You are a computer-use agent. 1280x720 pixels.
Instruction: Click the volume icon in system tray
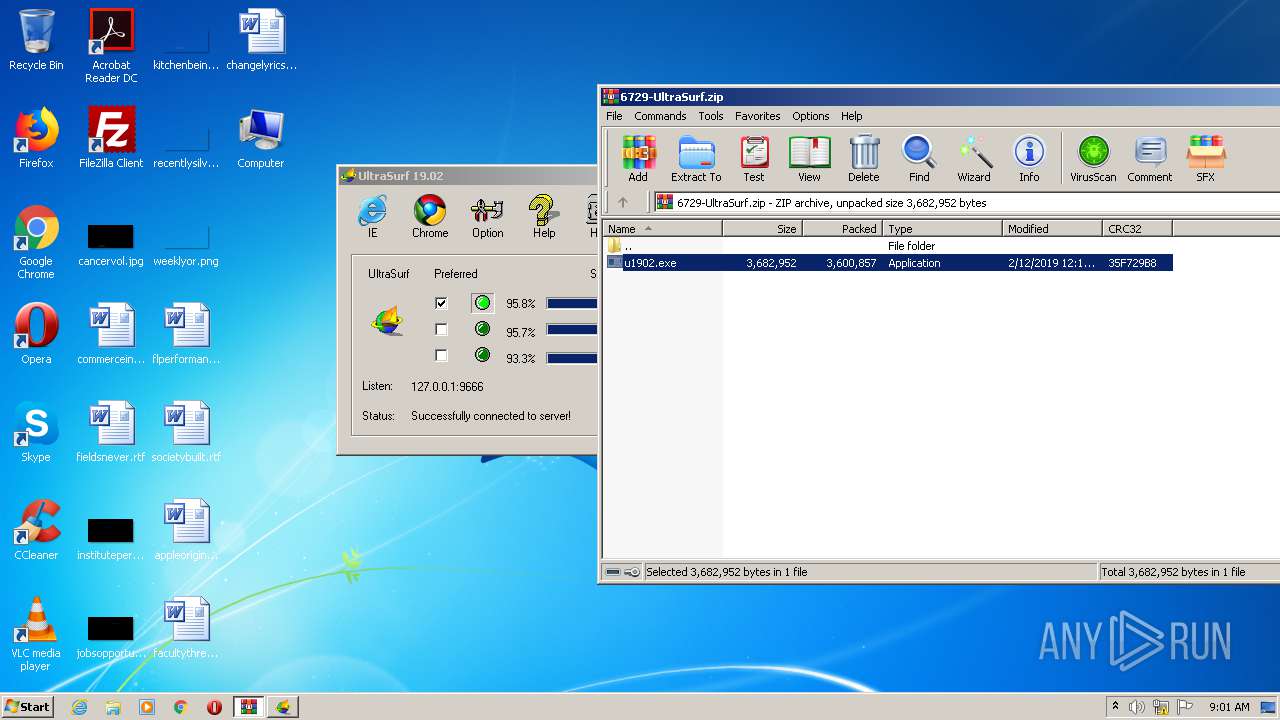[1137, 707]
